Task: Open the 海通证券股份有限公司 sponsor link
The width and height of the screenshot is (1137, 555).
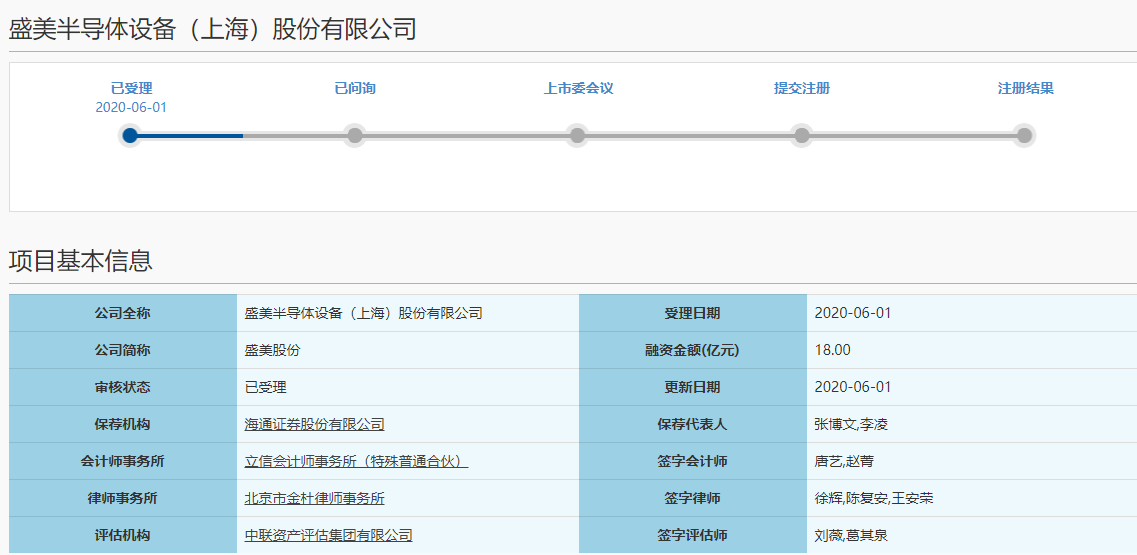Action: tap(314, 424)
